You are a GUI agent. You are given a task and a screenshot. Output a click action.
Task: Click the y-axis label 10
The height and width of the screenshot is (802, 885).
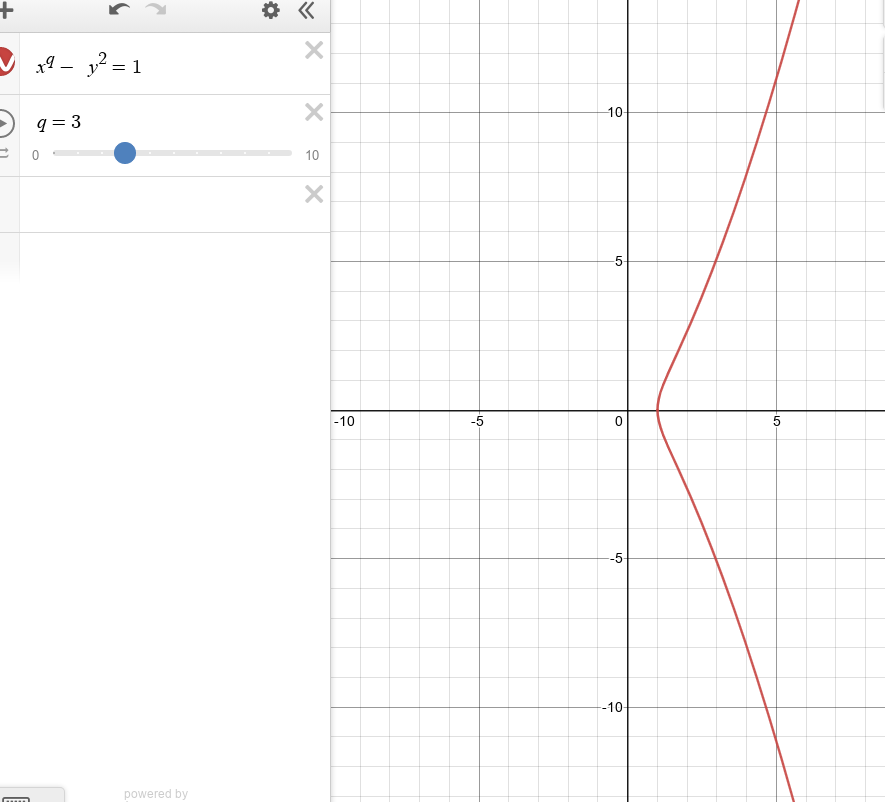pyautogui.click(x=615, y=112)
